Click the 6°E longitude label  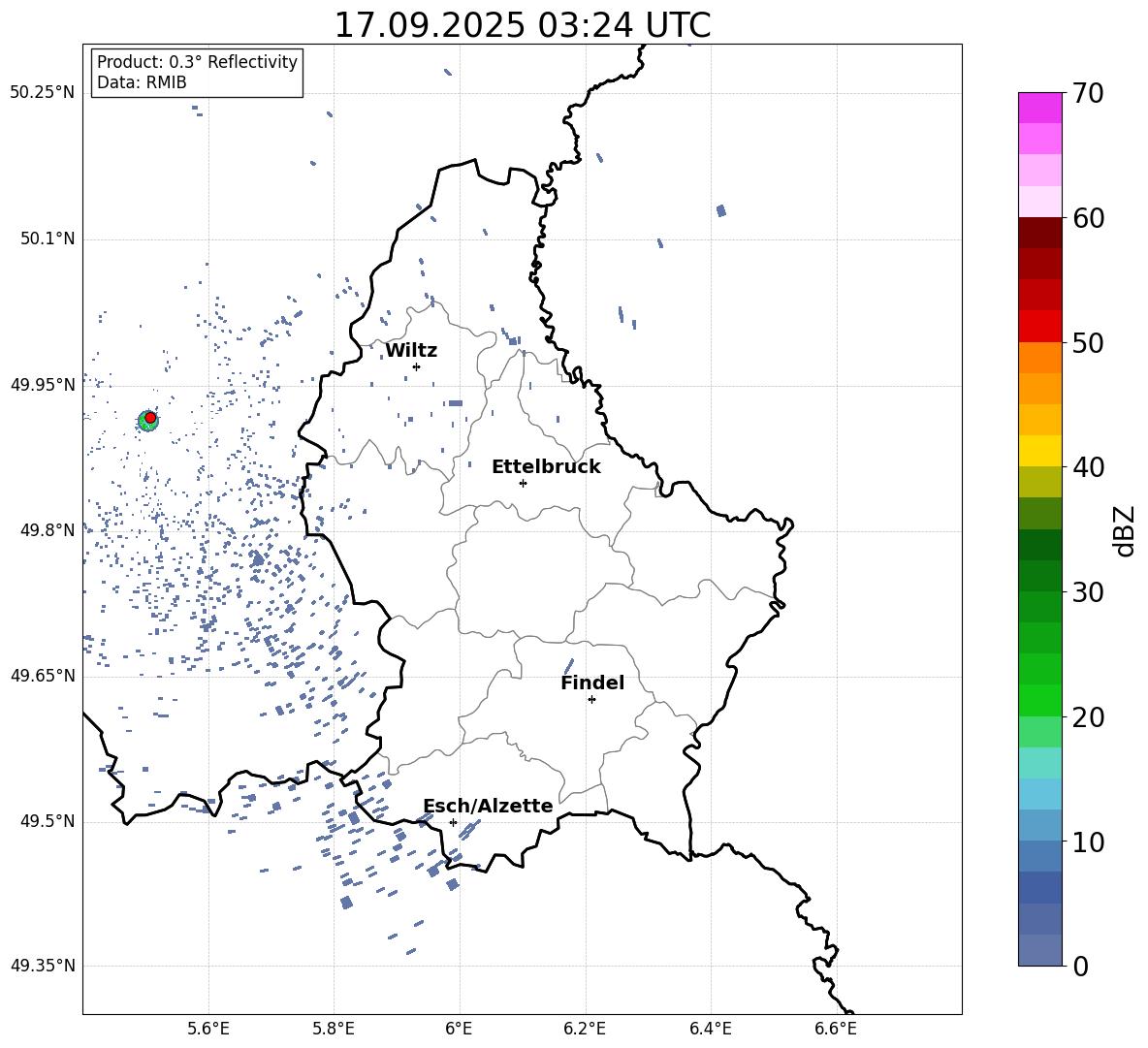coord(459,1029)
